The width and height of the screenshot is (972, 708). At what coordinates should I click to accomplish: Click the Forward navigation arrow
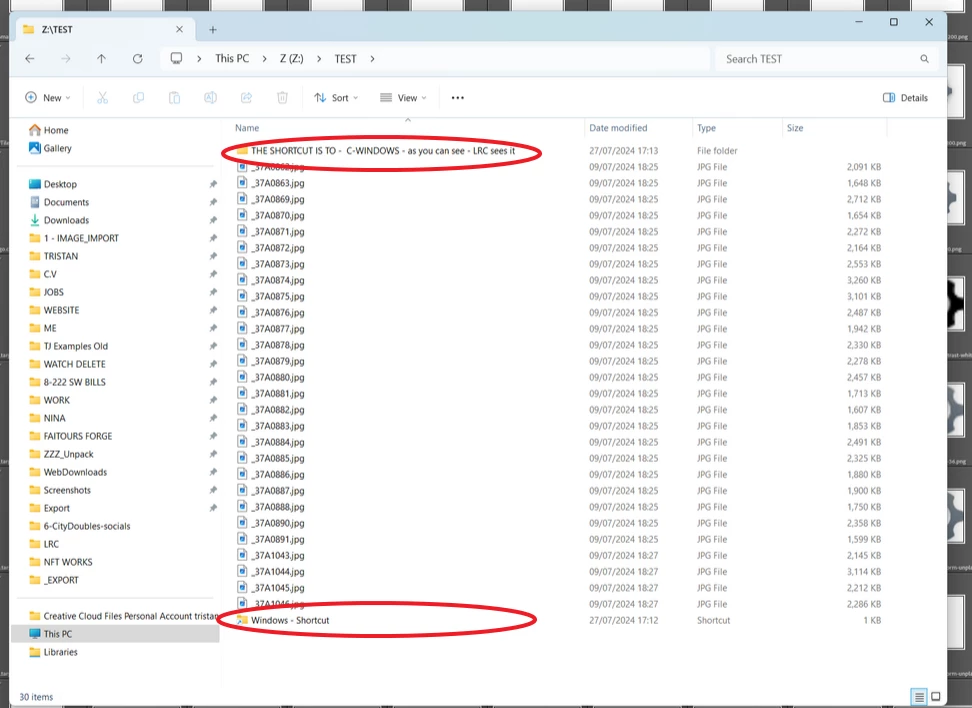pos(66,59)
